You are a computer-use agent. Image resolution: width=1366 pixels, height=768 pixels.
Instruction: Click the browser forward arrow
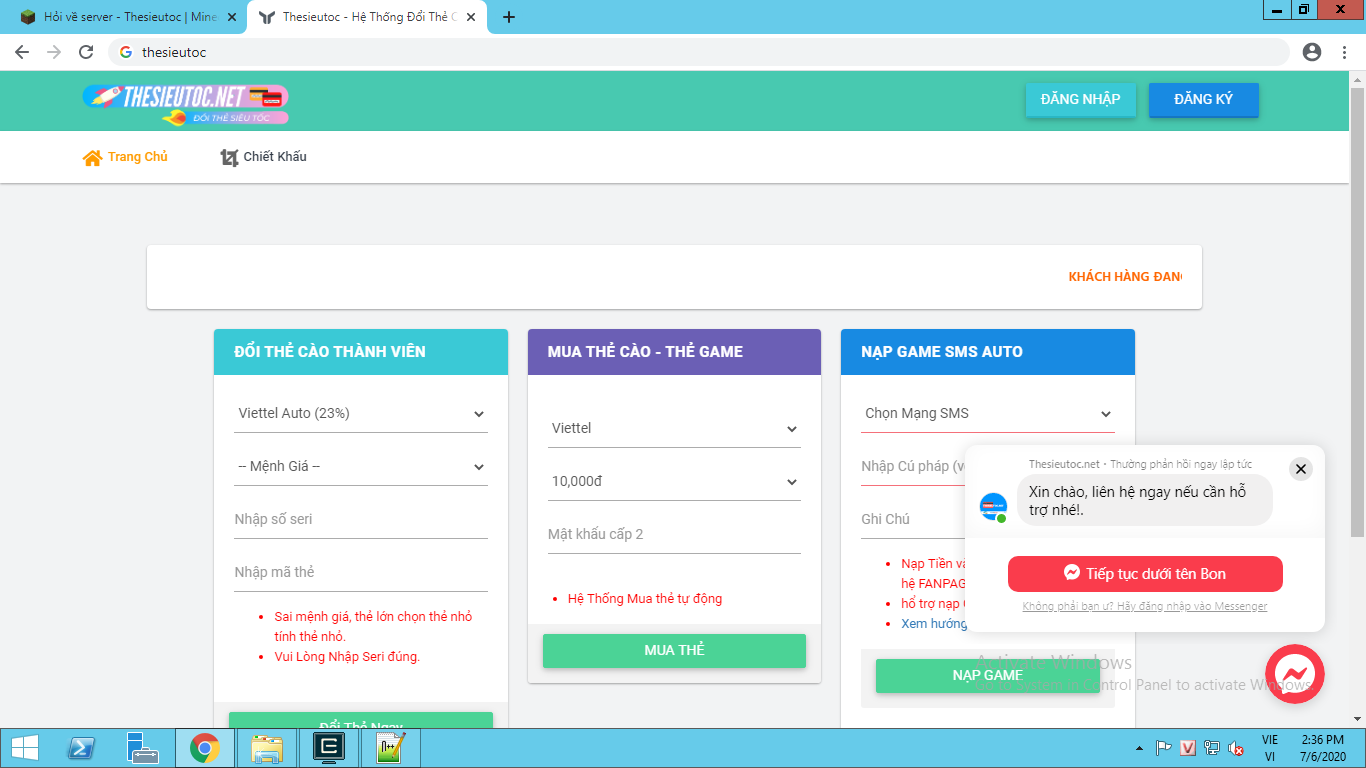pyautogui.click(x=54, y=52)
